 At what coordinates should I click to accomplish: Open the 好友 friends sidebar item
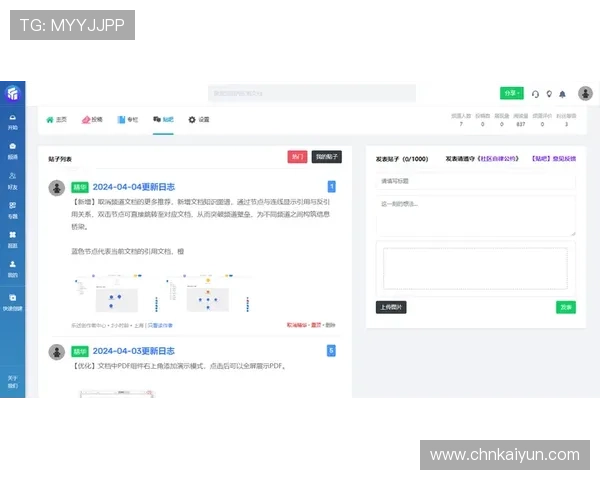tap(13, 181)
